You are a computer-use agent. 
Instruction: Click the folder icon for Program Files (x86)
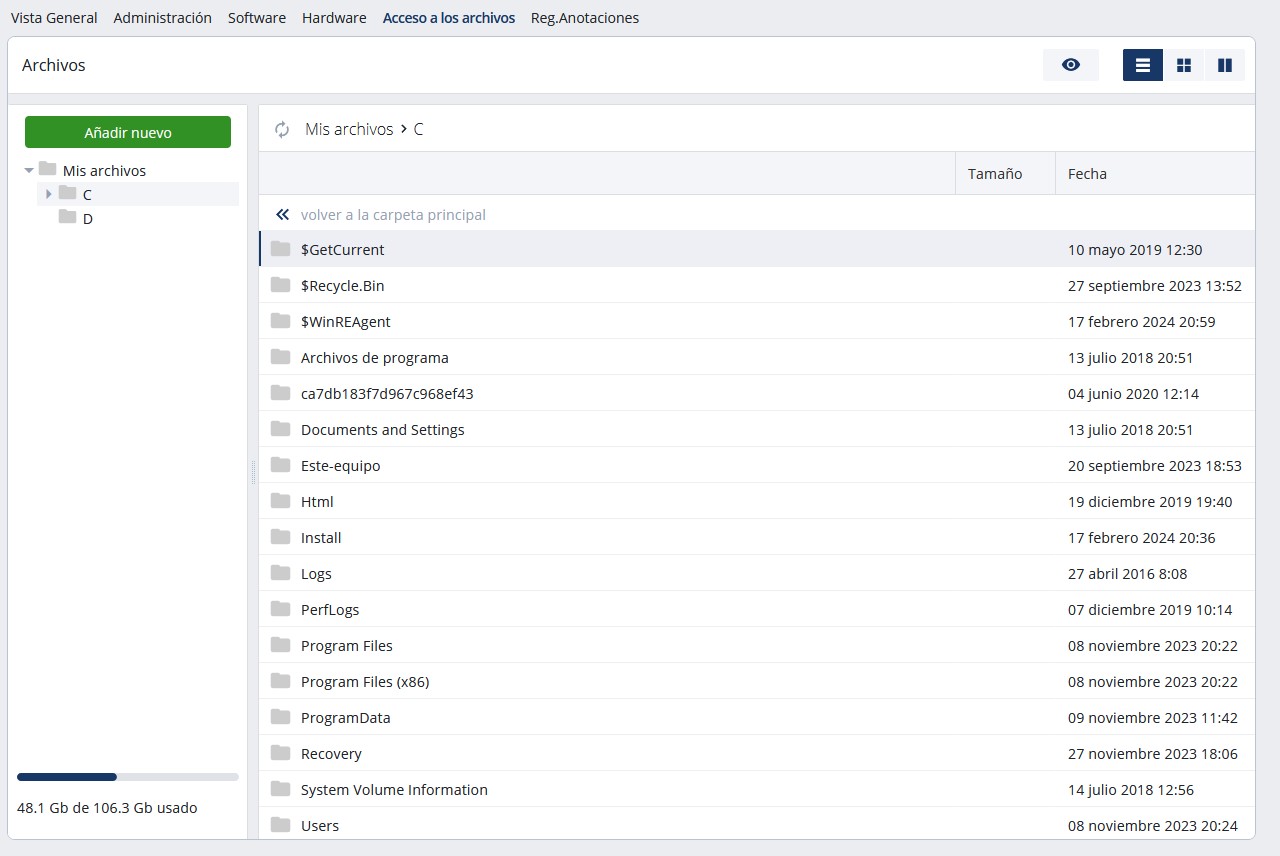tap(281, 681)
